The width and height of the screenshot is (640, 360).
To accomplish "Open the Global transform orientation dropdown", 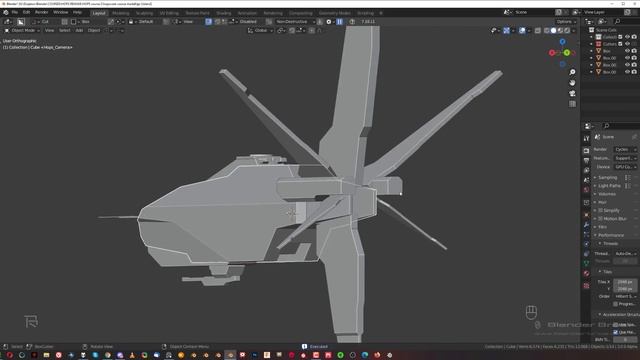I will coord(260,30).
